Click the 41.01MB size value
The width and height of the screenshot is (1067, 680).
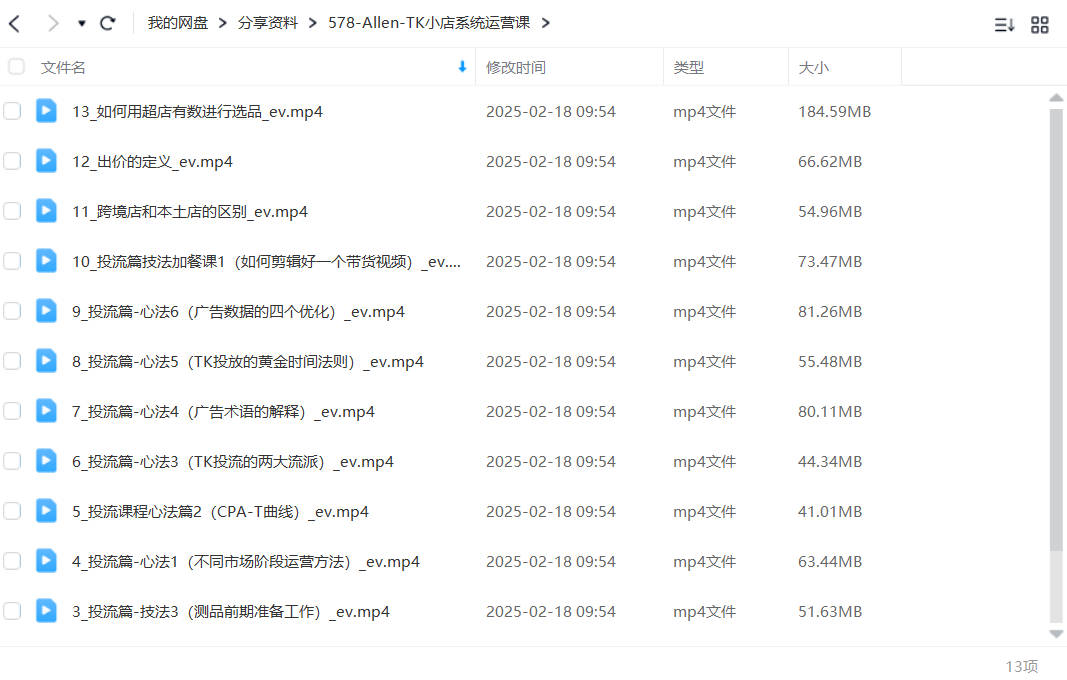pyautogui.click(x=830, y=512)
